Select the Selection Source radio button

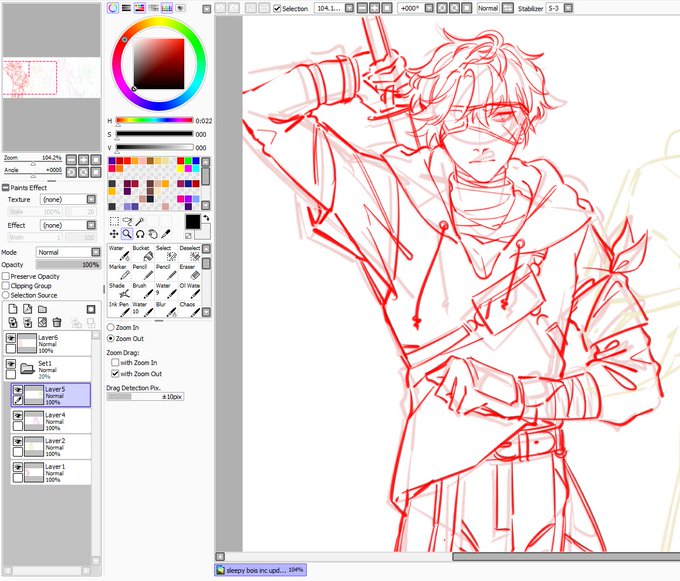[x=6, y=295]
